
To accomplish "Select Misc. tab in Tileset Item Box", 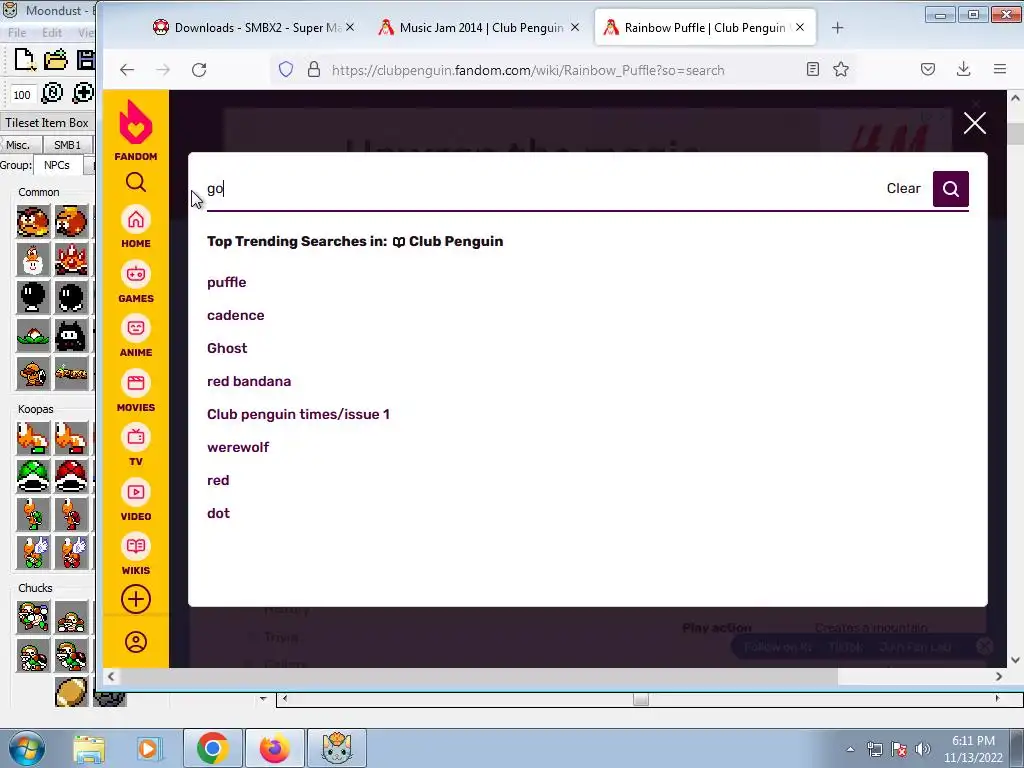I will 18,145.
